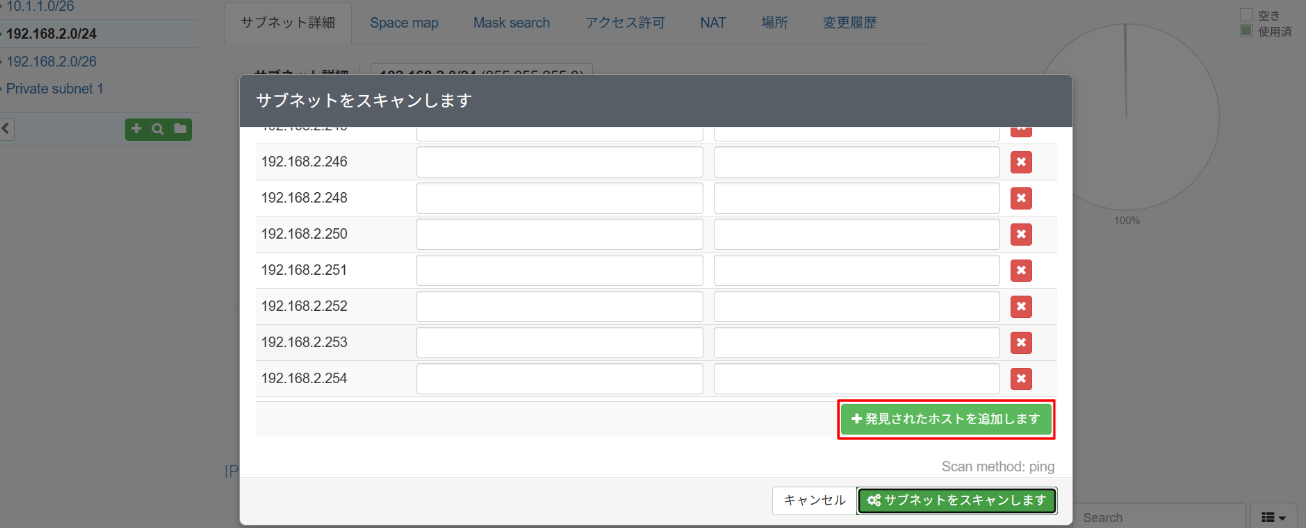Click second input field for 192.168.2.246

click(x=857, y=162)
